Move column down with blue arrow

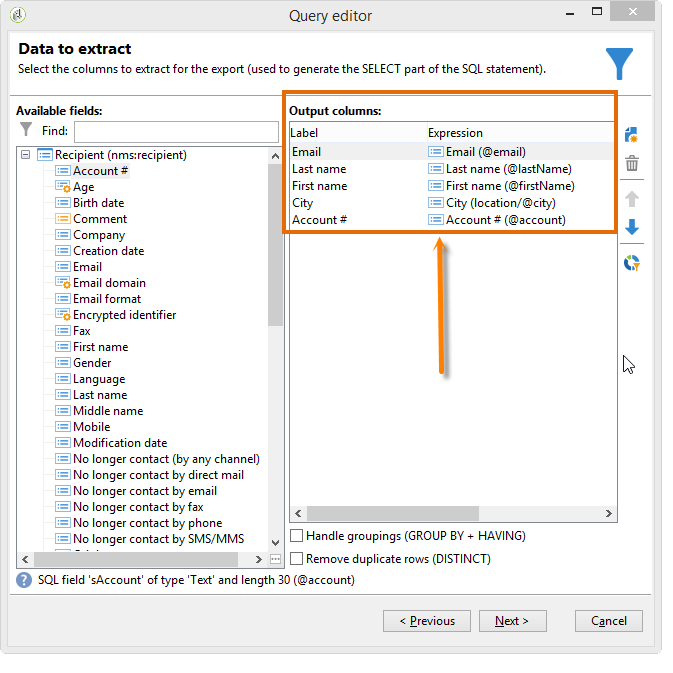pyautogui.click(x=631, y=227)
